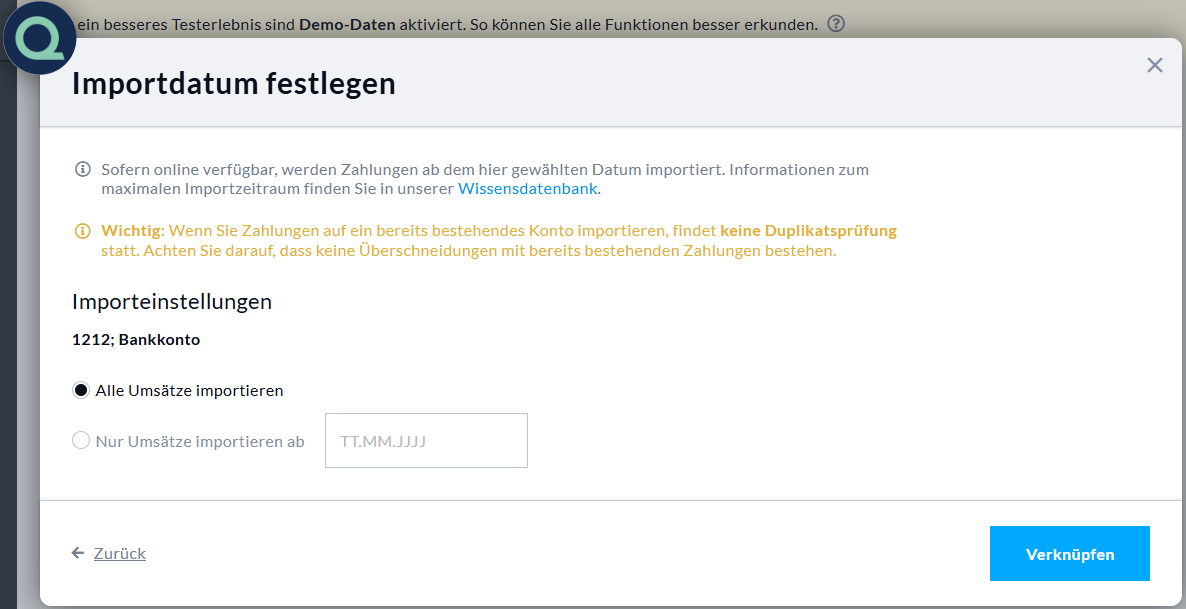Click the orange warning icon before 'Wichtig'
The width and height of the screenshot is (1186, 609).
click(x=83, y=231)
